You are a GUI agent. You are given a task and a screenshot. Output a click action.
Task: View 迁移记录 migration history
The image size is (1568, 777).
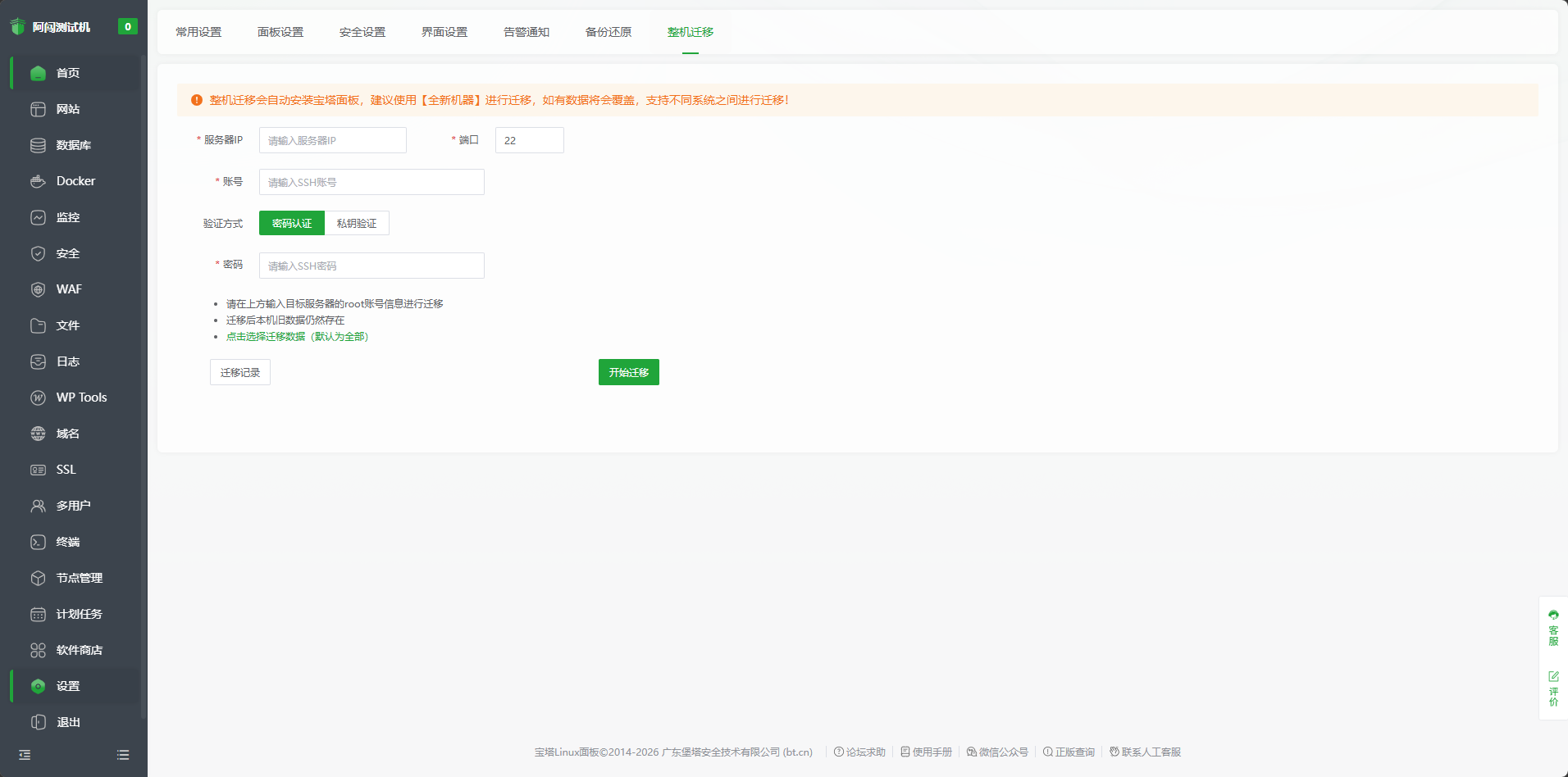[239, 372]
